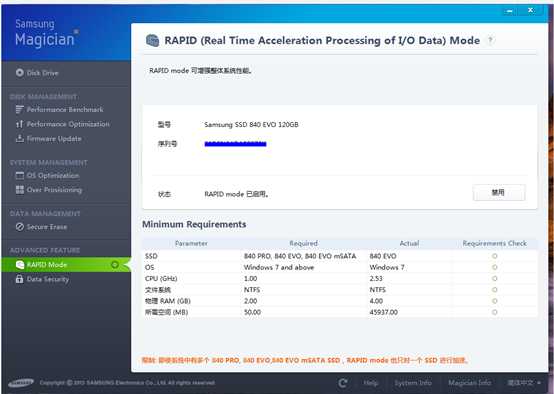Click the RAPID mode help question mark
The height and width of the screenshot is (394, 554).
[x=490, y=40]
